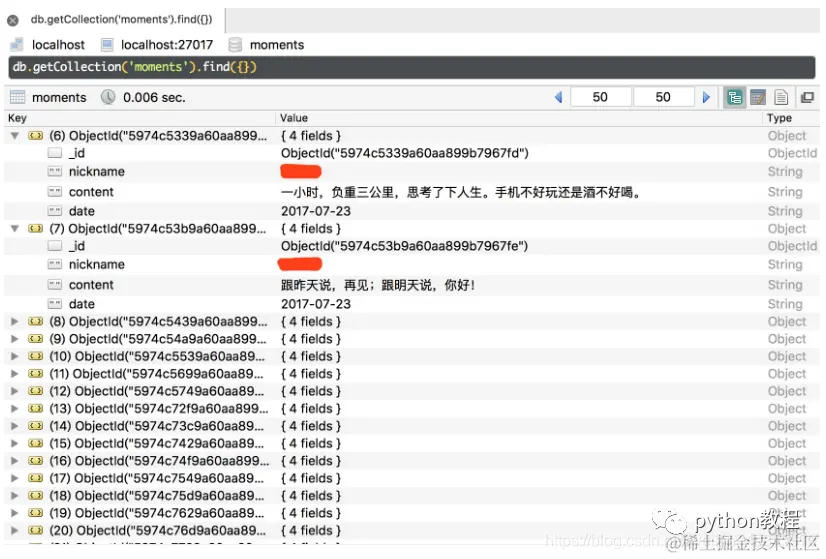The image size is (826, 559).
Task: Click the Value column header
Action: point(294,118)
